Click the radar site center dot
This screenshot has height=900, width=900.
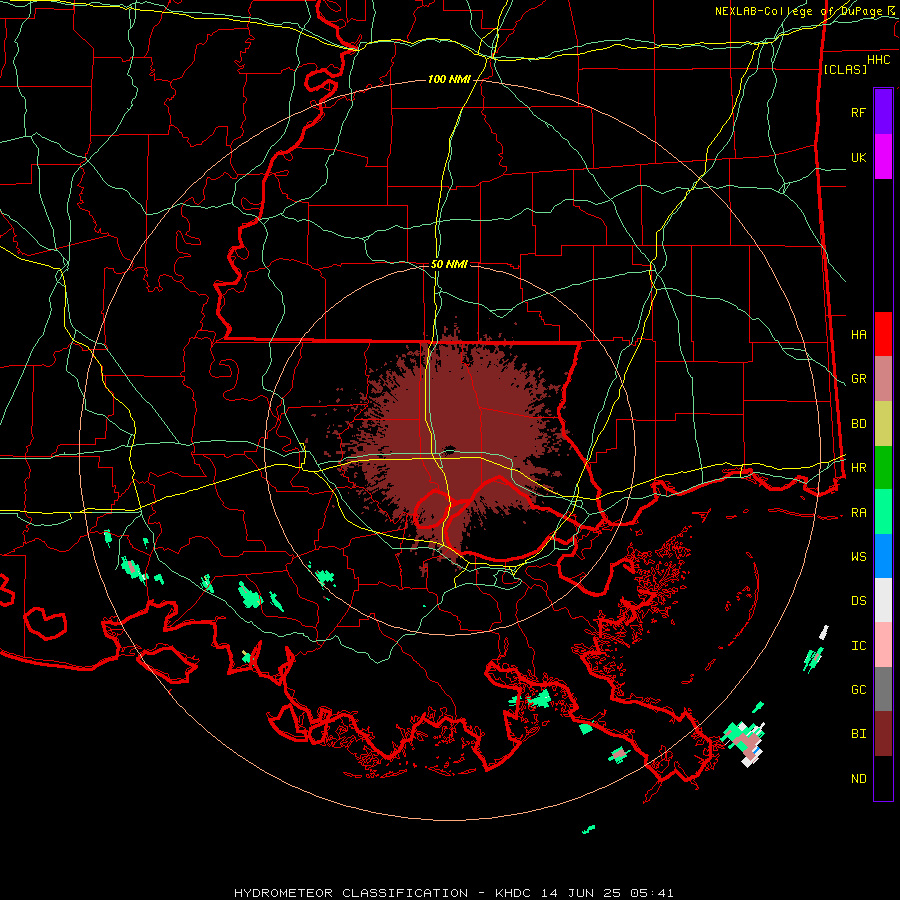point(449,449)
